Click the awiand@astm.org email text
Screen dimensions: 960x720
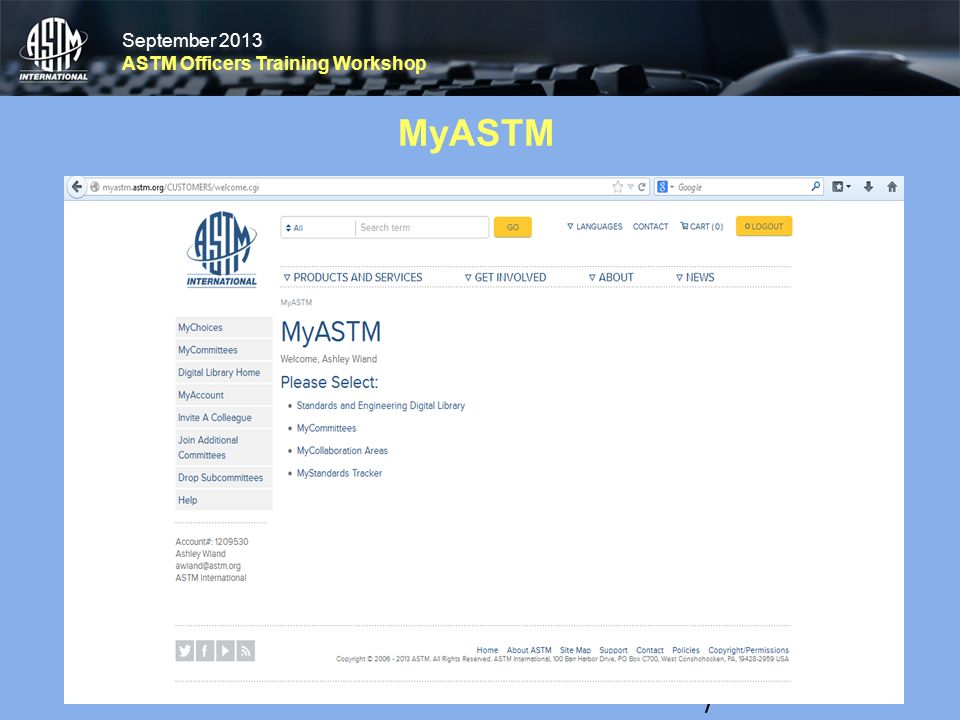208,566
